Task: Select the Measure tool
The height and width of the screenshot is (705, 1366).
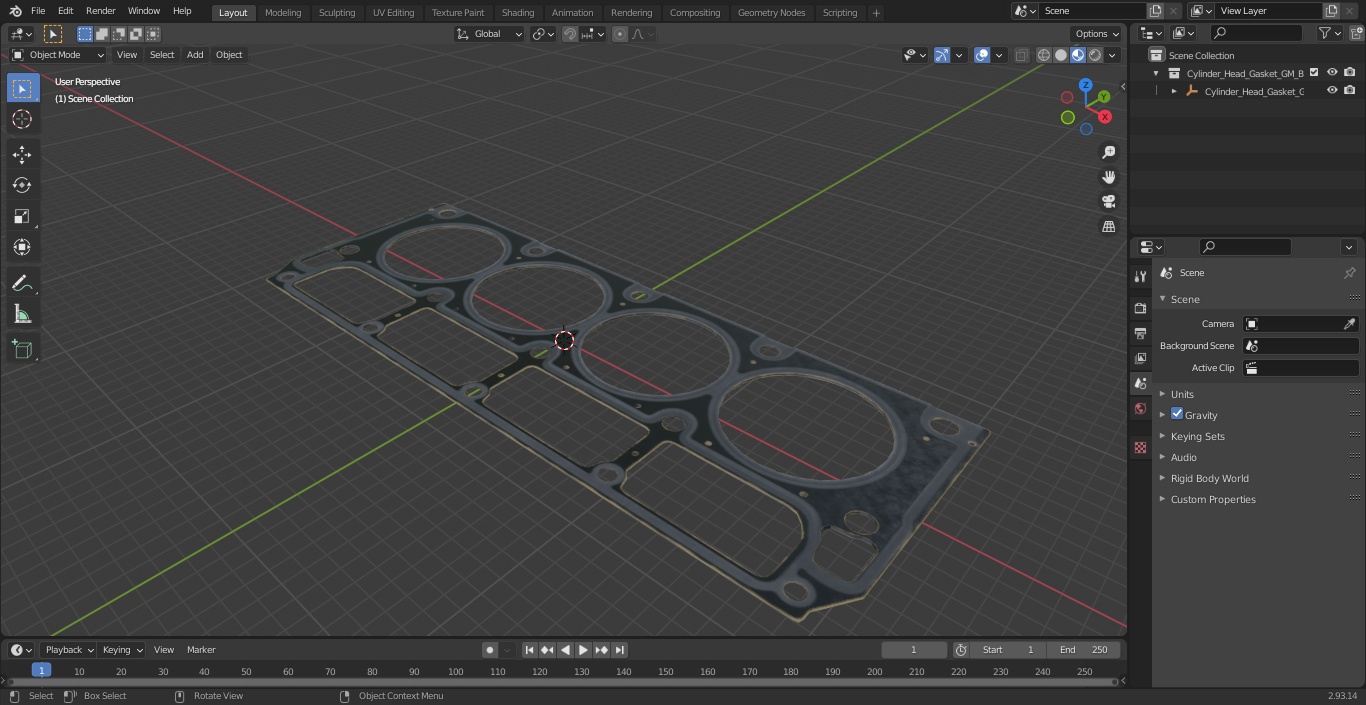Action: (22, 315)
